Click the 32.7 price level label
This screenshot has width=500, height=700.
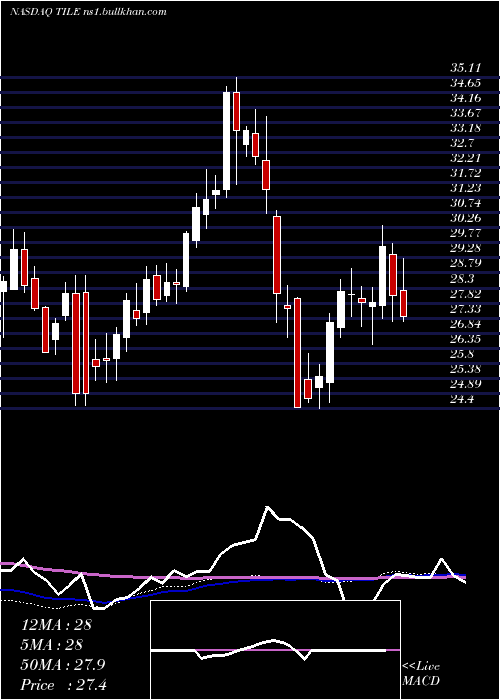pos(462,143)
